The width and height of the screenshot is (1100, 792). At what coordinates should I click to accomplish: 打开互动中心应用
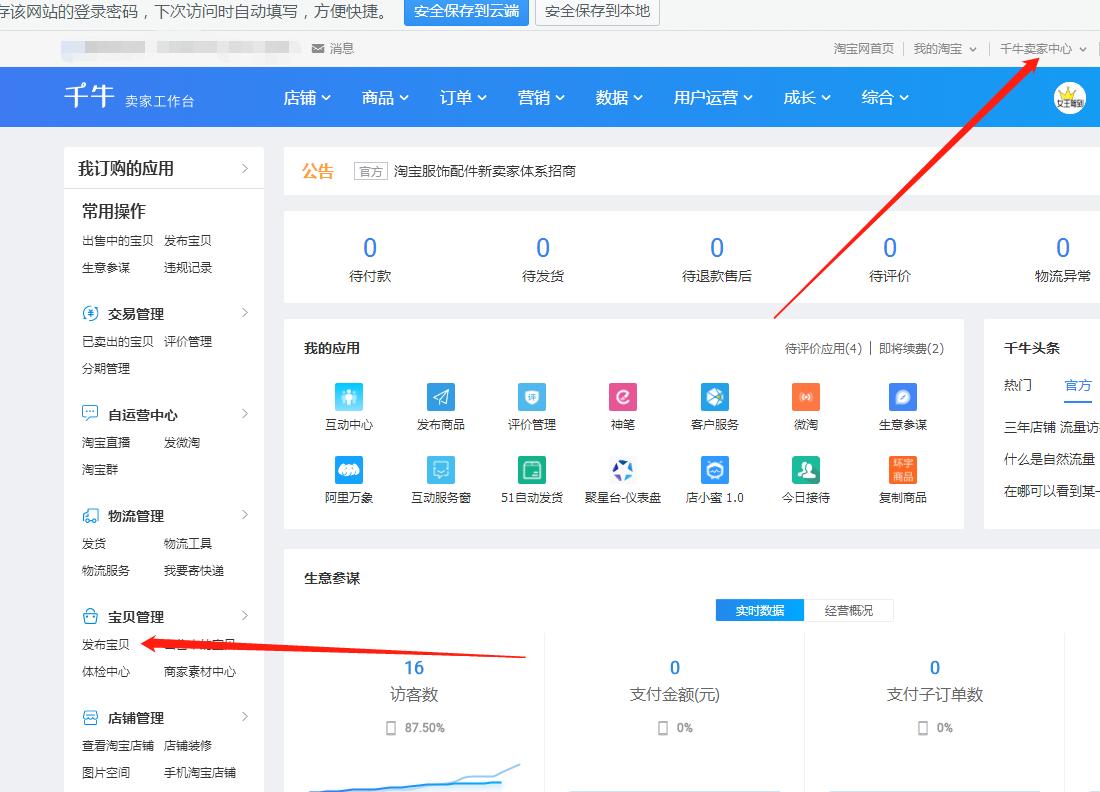coord(348,397)
